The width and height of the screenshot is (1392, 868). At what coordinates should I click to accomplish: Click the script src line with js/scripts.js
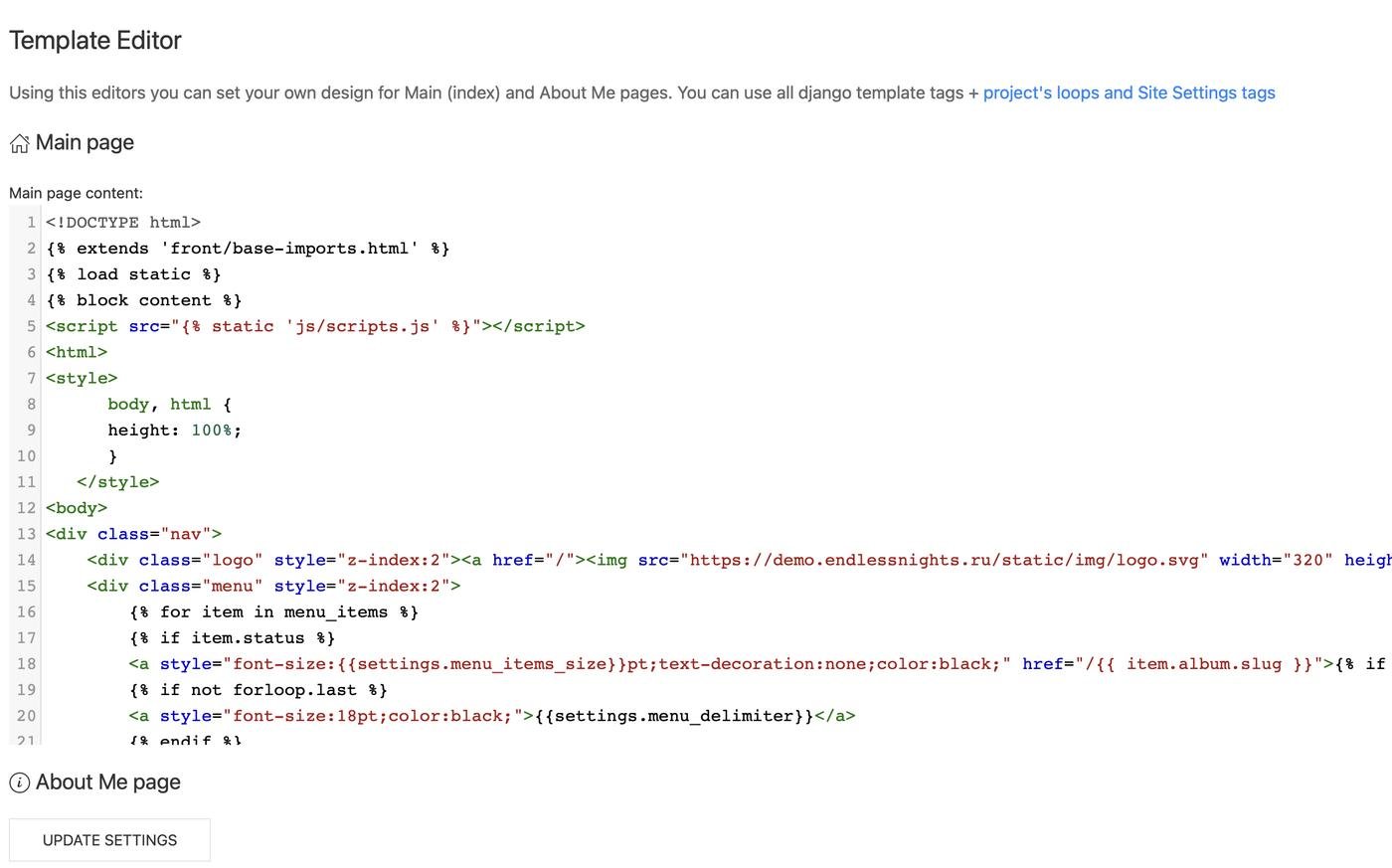point(315,326)
